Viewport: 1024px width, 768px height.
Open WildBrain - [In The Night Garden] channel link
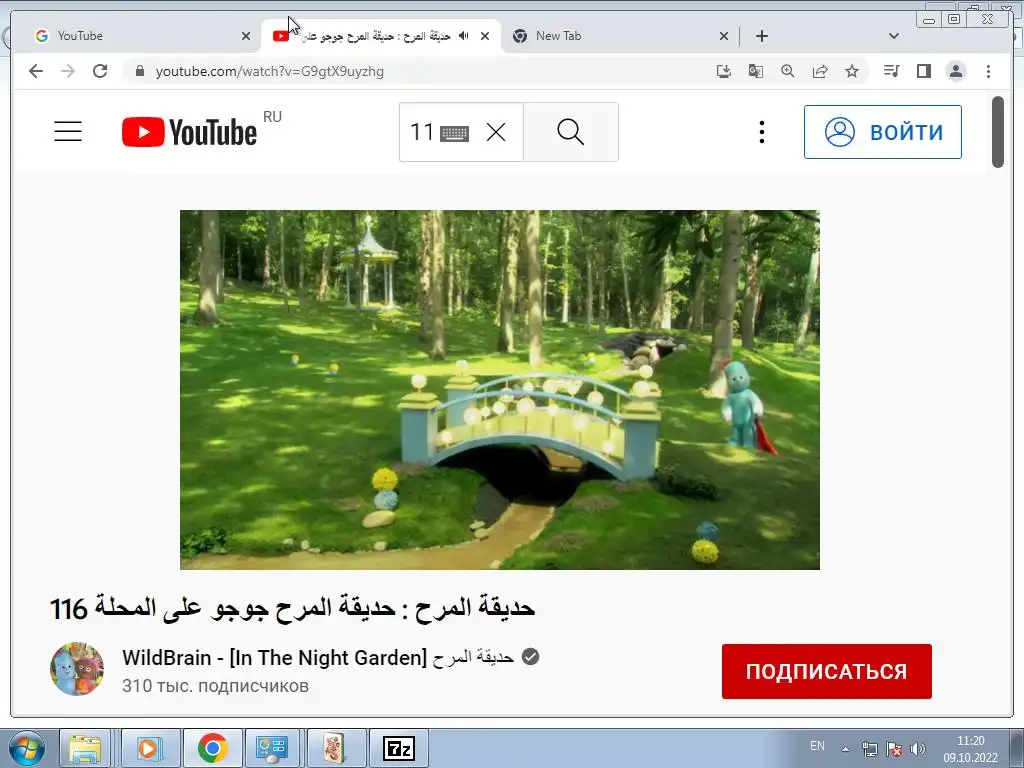tap(318, 657)
